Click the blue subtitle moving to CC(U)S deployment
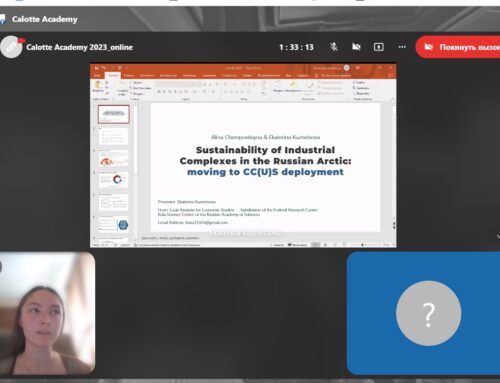Viewport: 500px width, 383px height. (265, 172)
